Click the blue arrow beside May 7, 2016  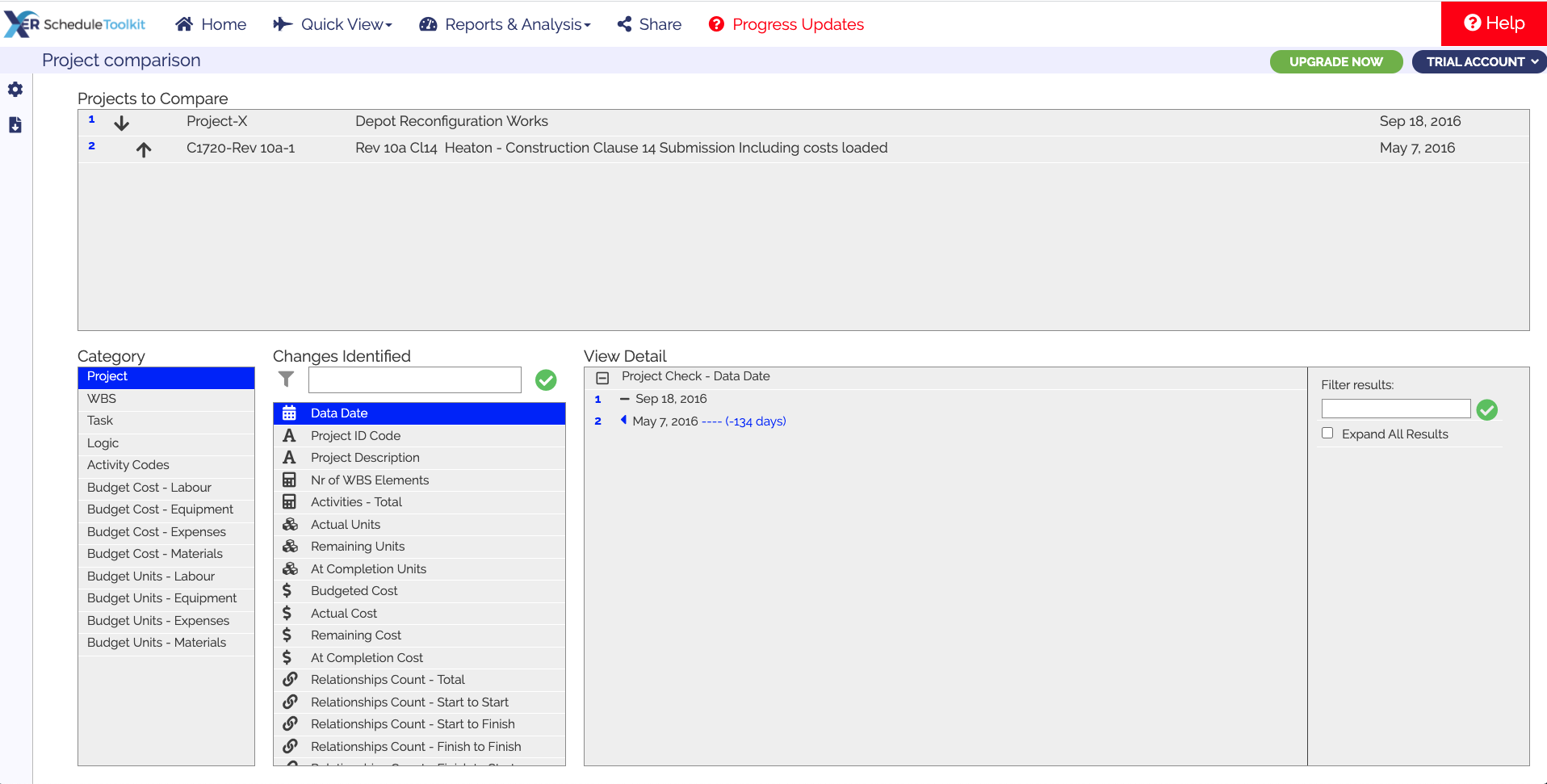coord(623,420)
